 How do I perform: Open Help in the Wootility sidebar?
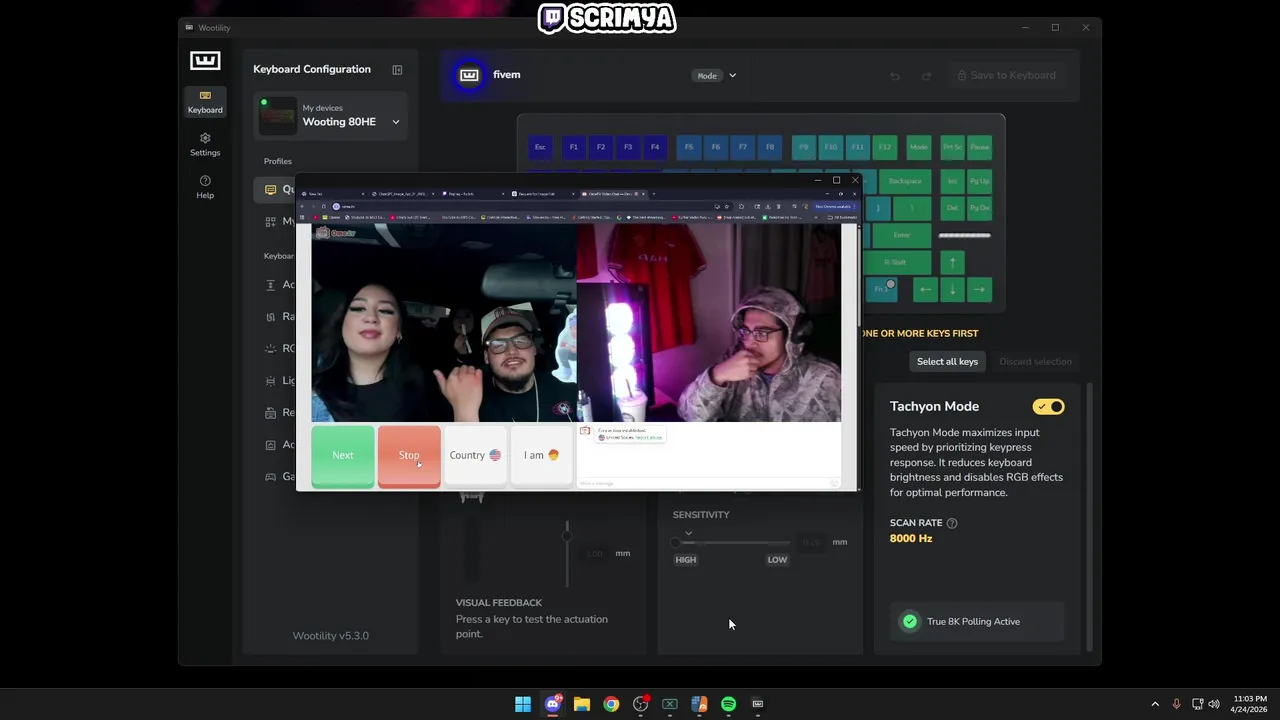(x=205, y=187)
